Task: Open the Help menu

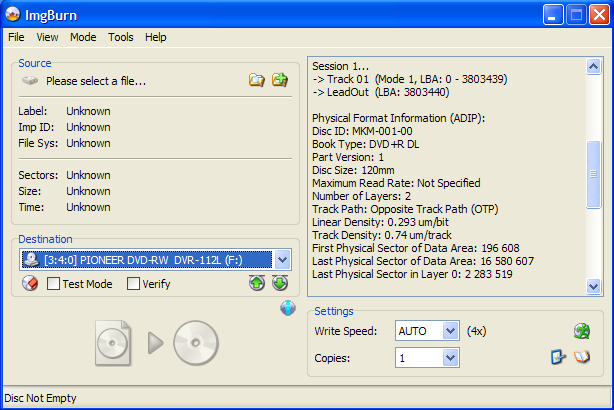Action: [156, 37]
